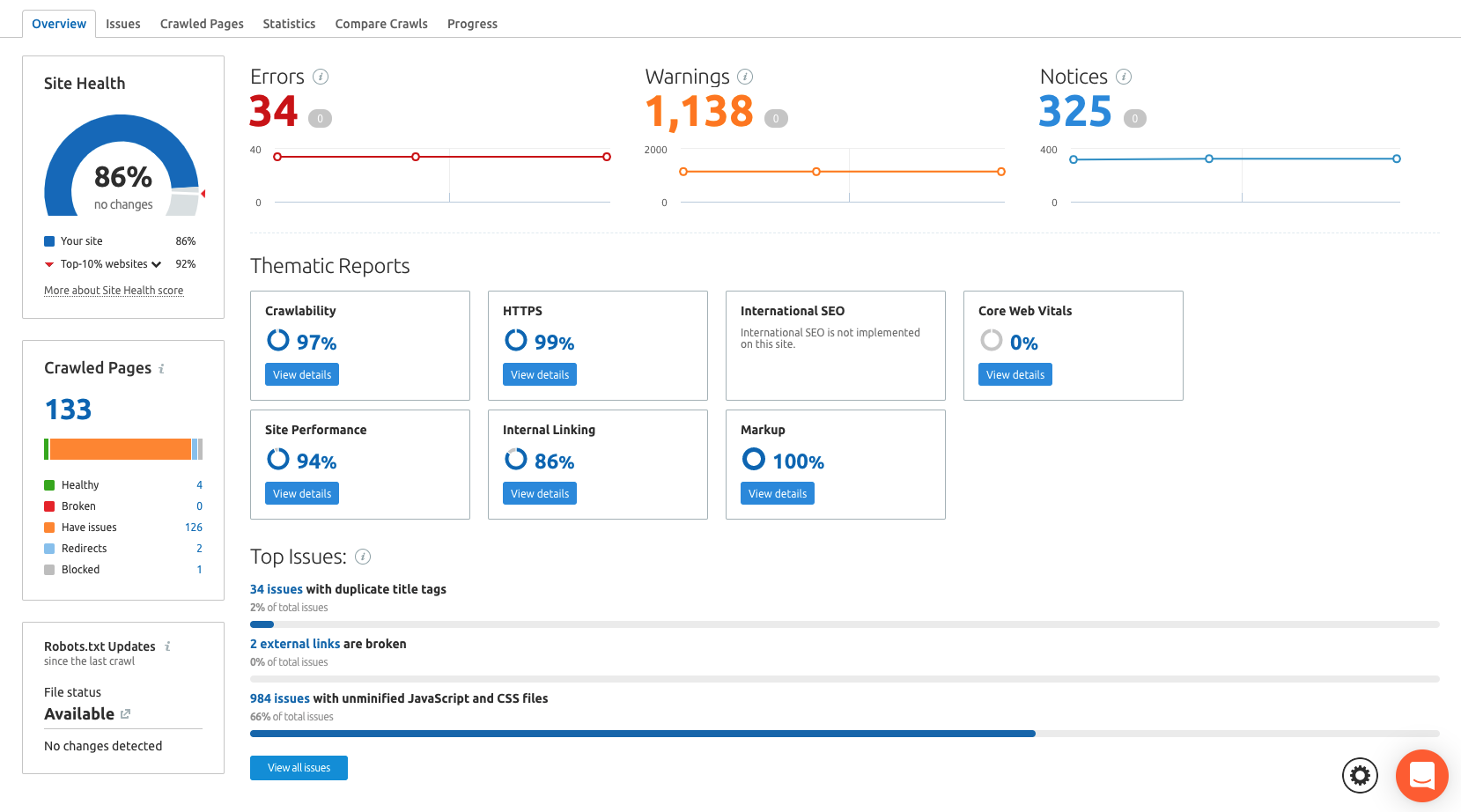Image resolution: width=1461 pixels, height=812 pixels.
Task: Click the blue Your site legend swatch
Action: (49, 241)
